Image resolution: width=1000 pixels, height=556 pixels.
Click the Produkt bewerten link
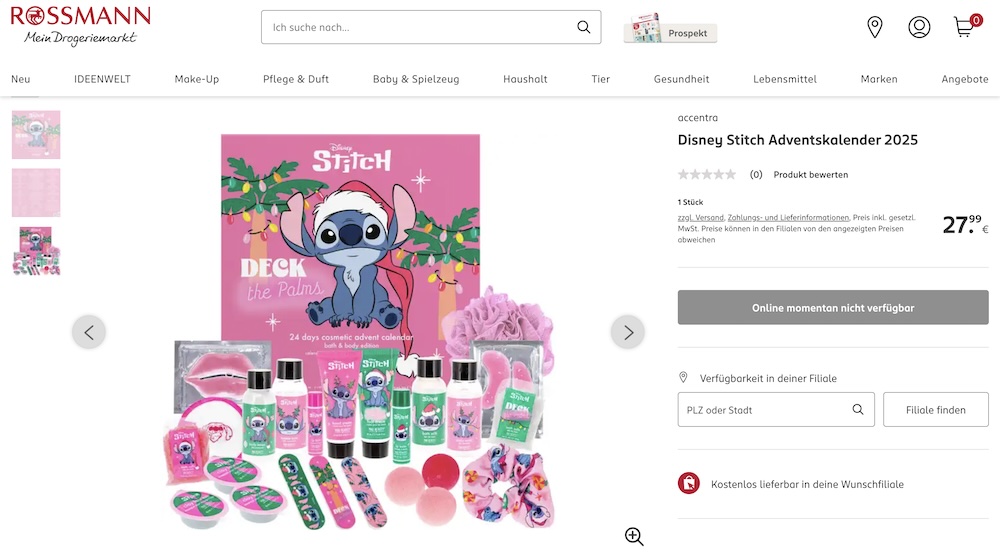[810, 175]
